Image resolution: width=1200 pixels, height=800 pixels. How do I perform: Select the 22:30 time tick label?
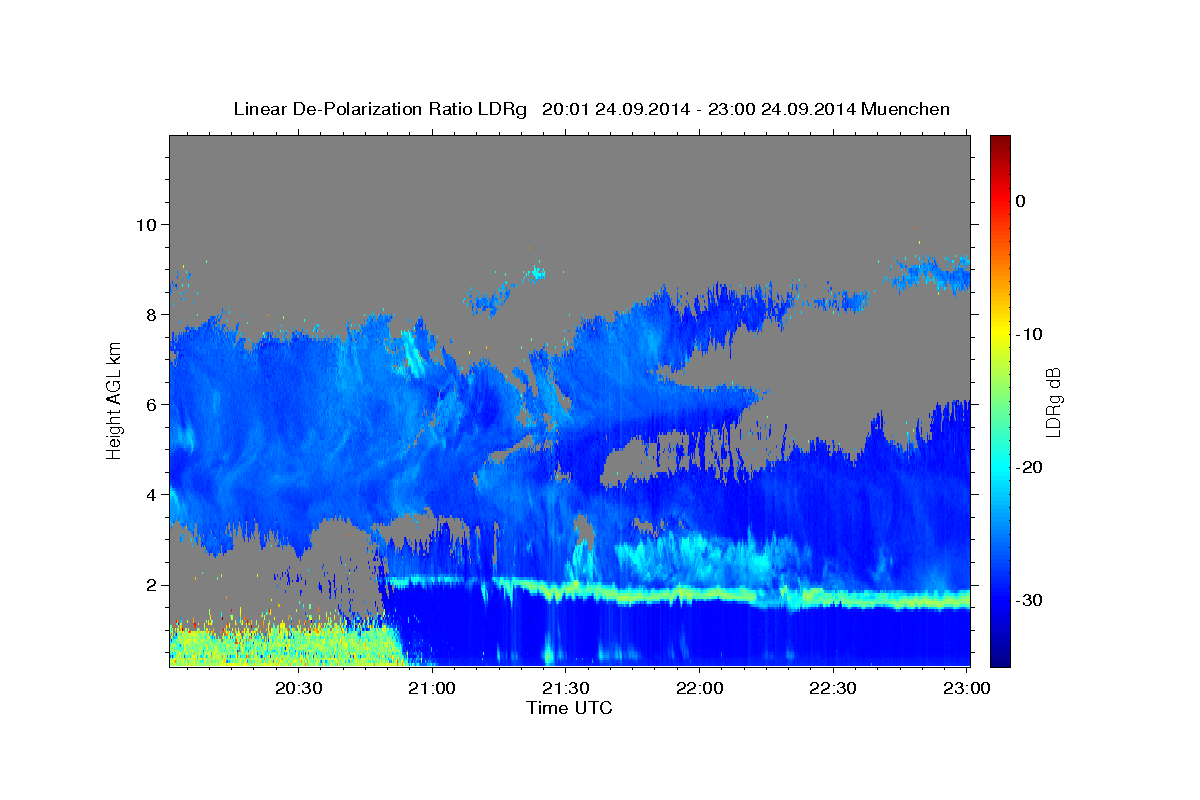pos(833,688)
